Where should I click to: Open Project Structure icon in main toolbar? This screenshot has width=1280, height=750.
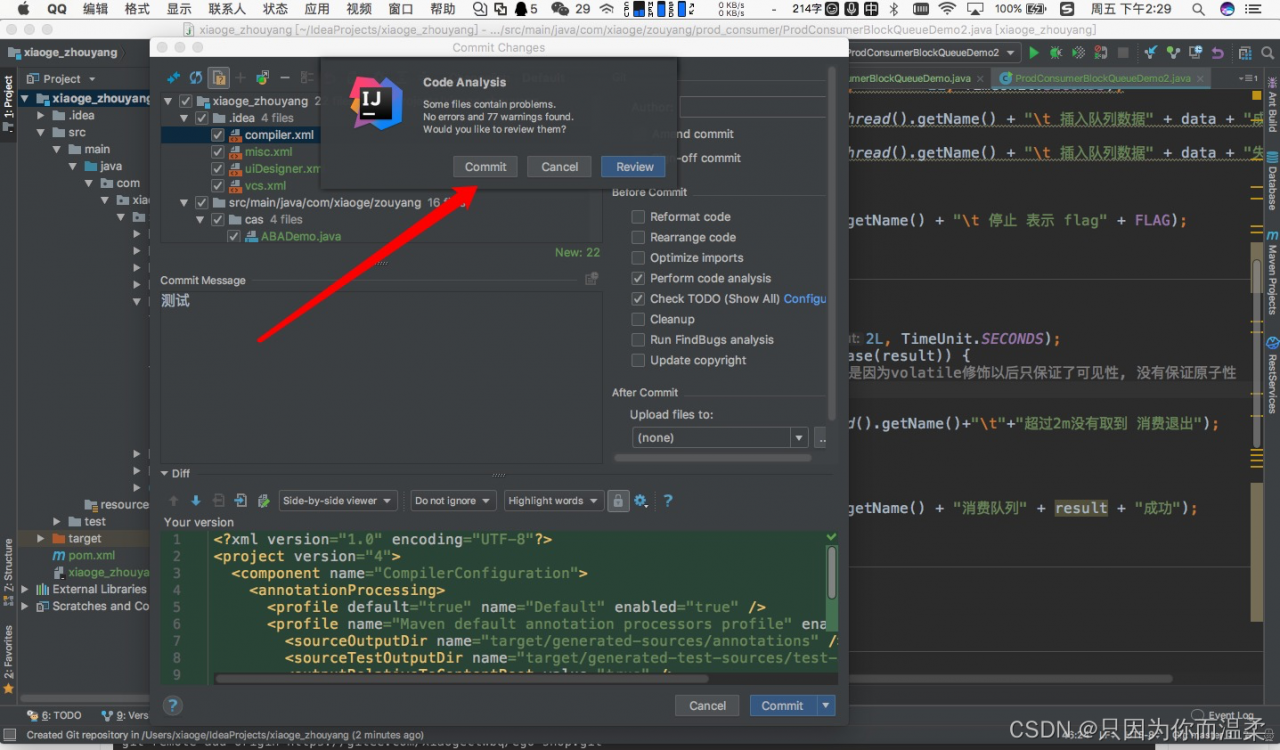click(x=1244, y=52)
